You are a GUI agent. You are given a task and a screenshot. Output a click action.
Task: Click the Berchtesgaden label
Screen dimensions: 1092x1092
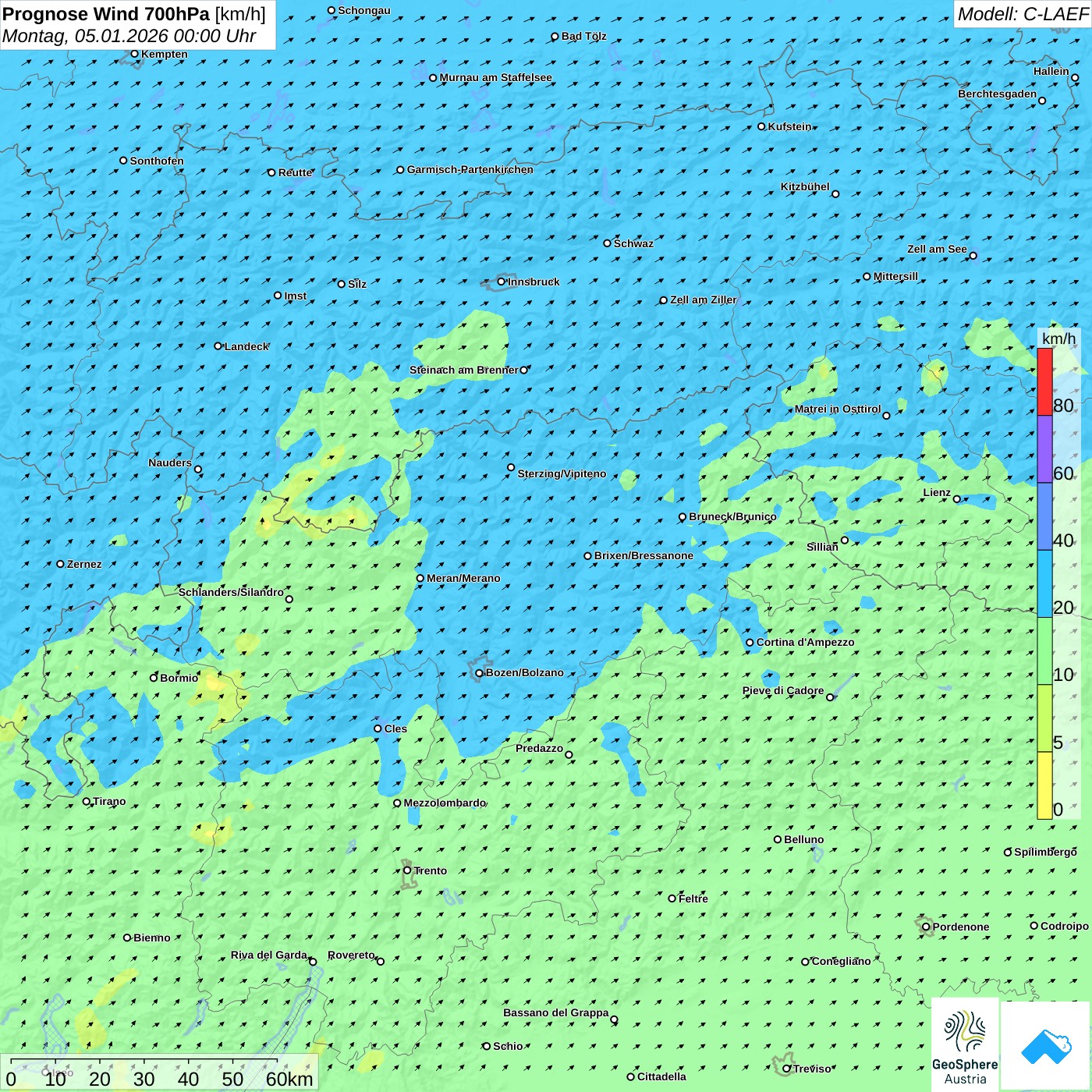pyautogui.click(x=997, y=94)
